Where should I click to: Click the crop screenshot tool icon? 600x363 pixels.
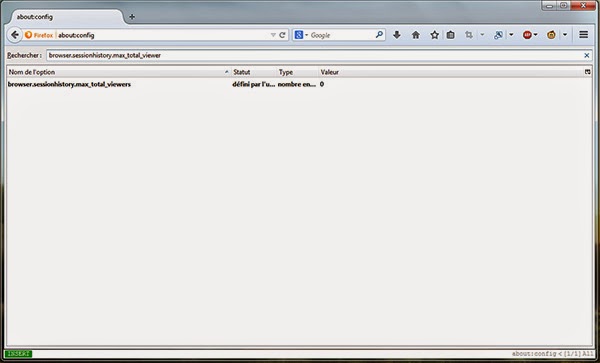pyautogui.click(x=469, y=35)
